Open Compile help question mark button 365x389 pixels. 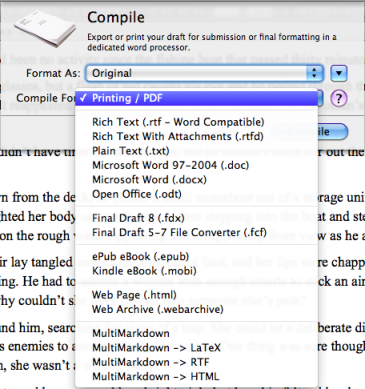(339, 98)
